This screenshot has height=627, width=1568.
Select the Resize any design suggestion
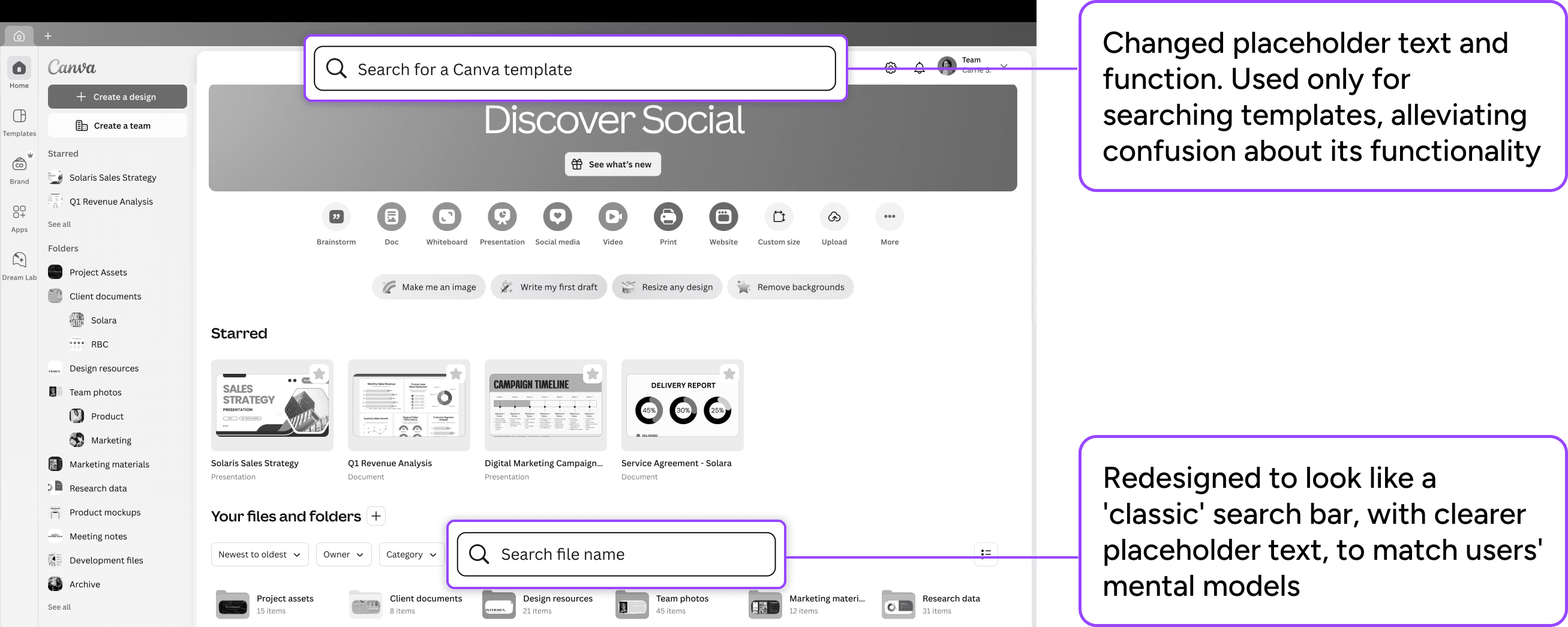point(667,287)
